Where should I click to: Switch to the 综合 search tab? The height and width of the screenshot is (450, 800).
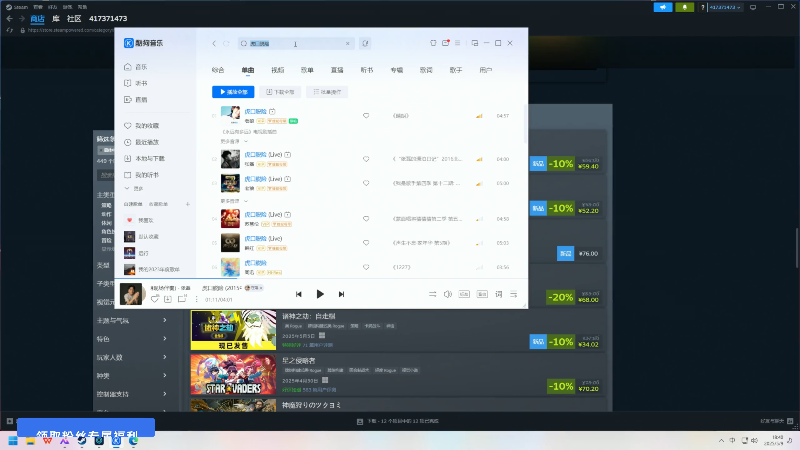tap(218, 70)
